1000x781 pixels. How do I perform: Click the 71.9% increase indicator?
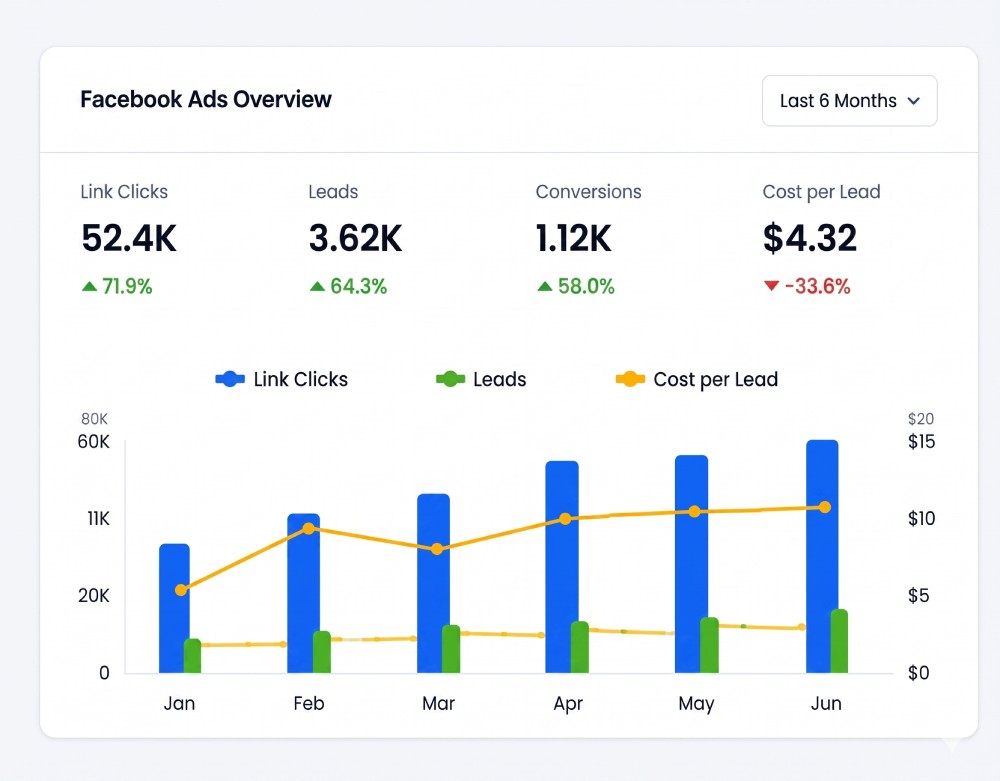[x=117, y=287]
